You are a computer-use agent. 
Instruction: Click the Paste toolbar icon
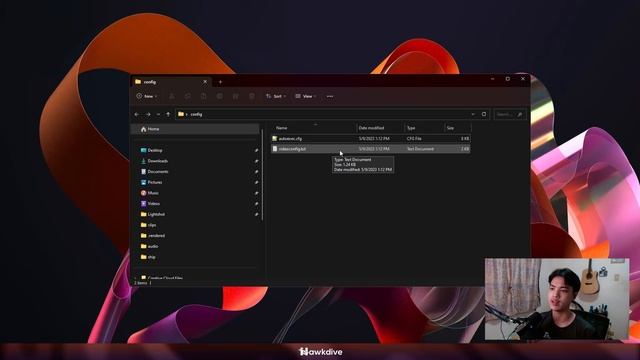coord(204,96)
